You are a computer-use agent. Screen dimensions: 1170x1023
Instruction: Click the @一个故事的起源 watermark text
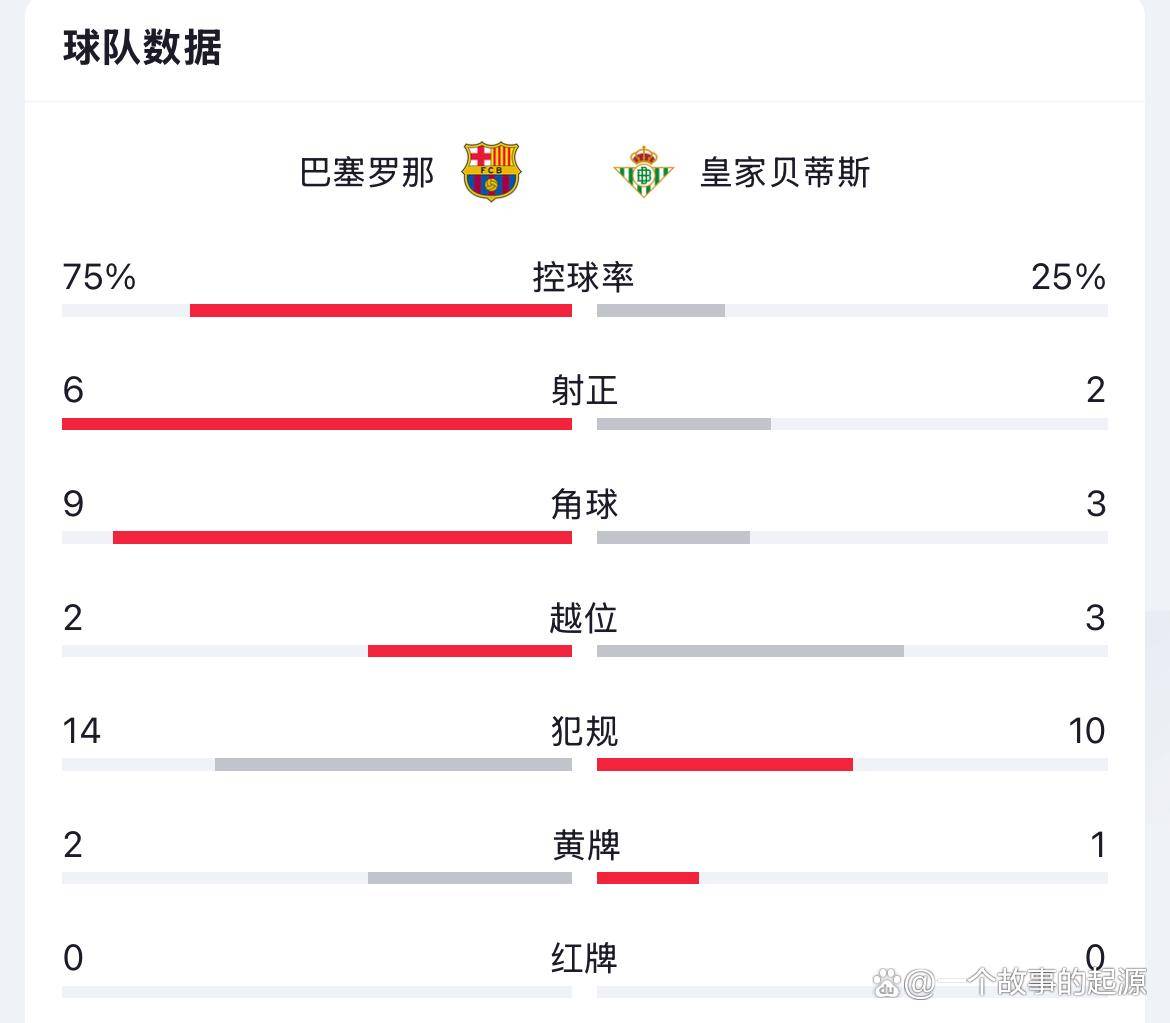[1025, 983]
